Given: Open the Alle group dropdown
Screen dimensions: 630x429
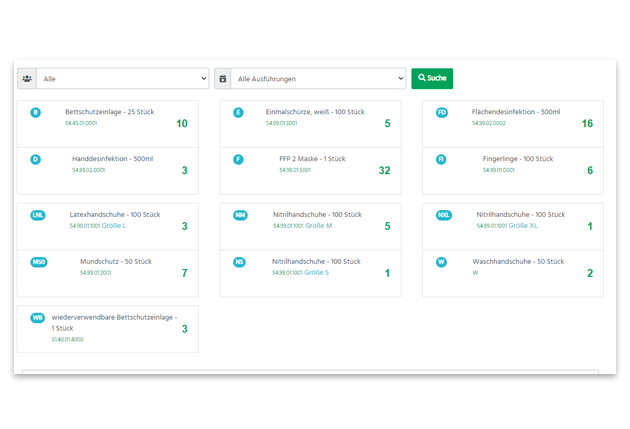Looking at the screenshot, I should pos(123,78).
